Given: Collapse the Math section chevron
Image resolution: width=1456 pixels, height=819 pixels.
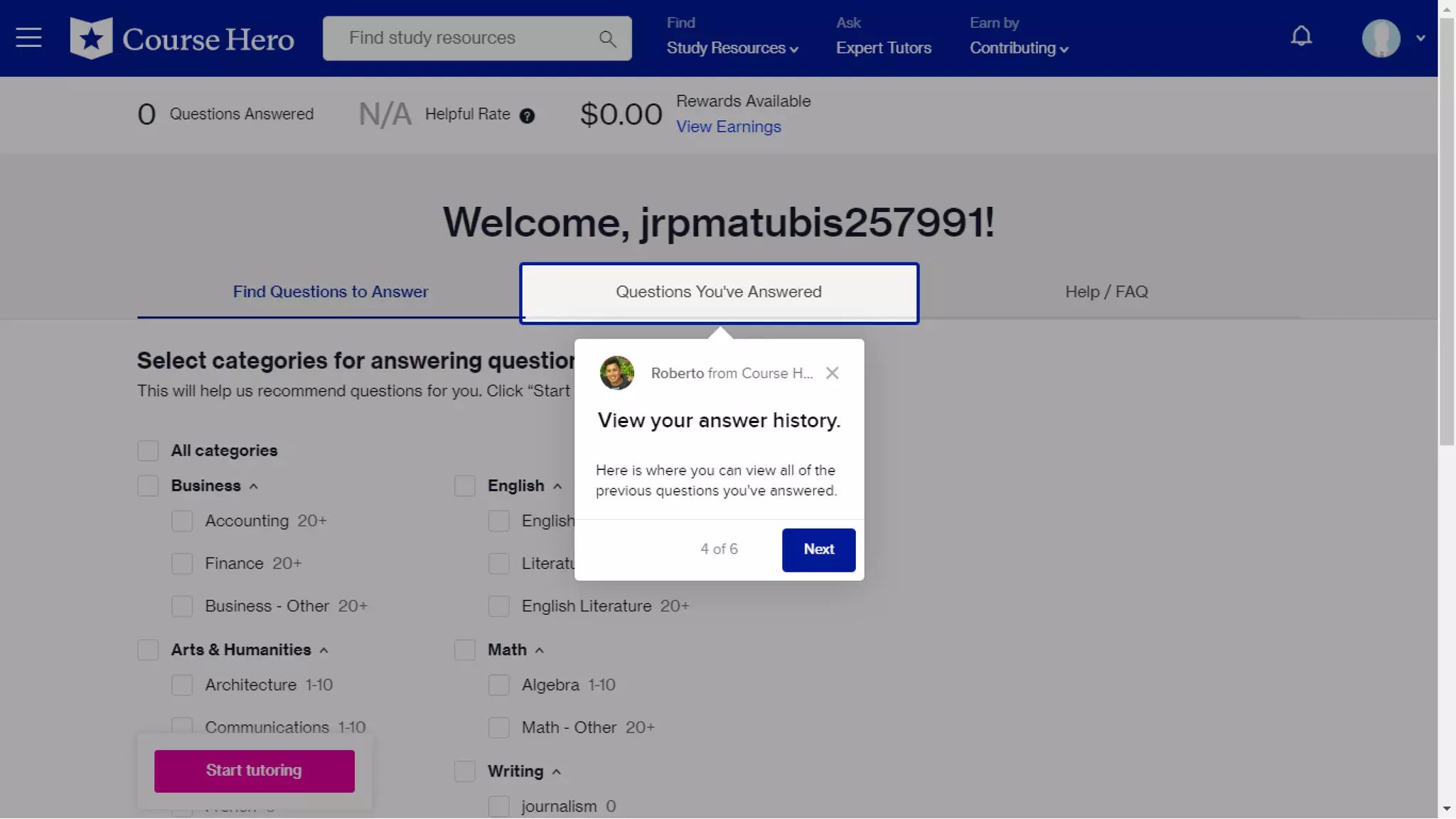Looking at the screenshot, I should 540,651.
